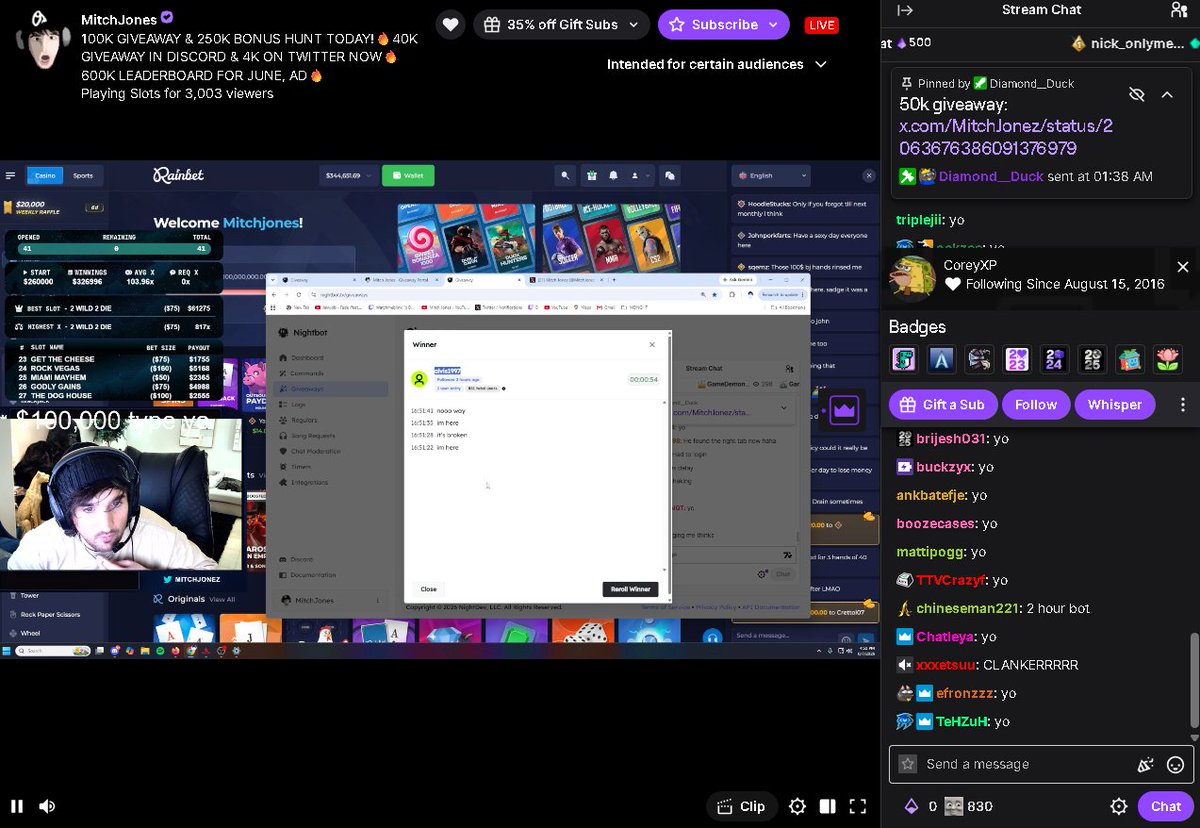
Task: Click the green Wallet button in the stream
Action: tap(408, 175)
